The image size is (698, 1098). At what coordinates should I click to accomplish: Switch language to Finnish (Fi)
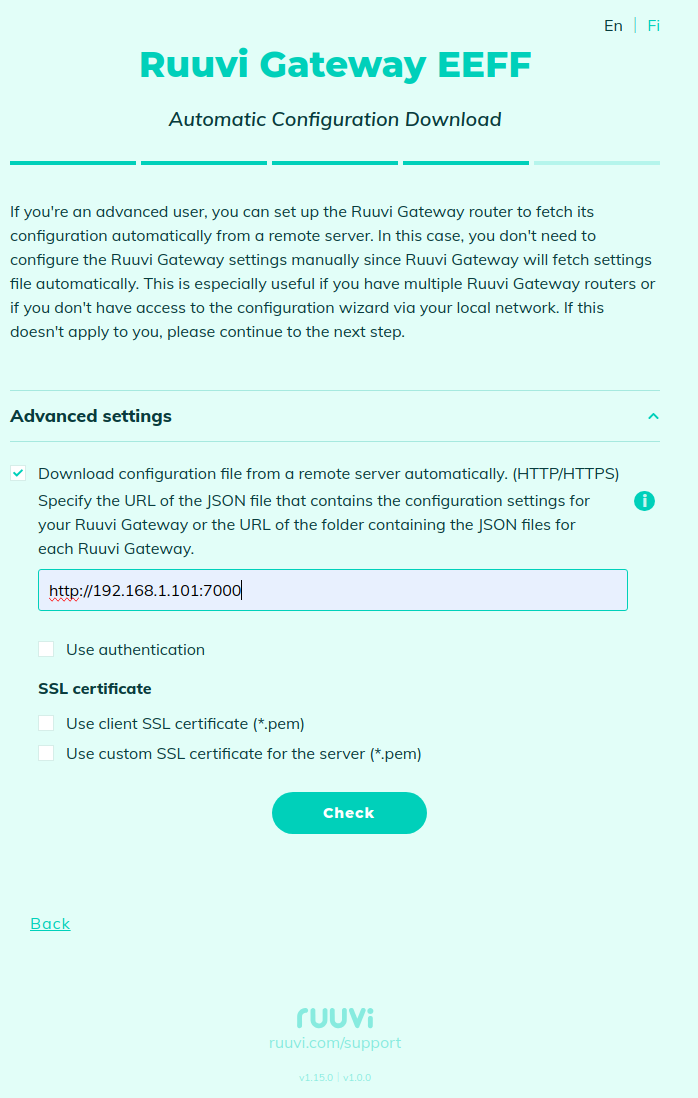(653, 26)
